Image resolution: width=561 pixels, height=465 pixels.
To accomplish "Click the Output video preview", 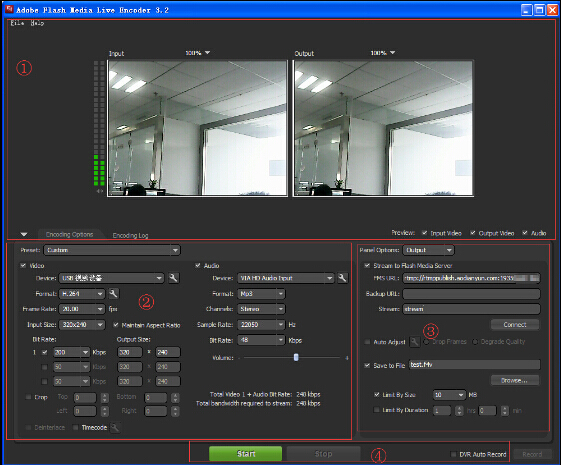I will coord(383,128).
